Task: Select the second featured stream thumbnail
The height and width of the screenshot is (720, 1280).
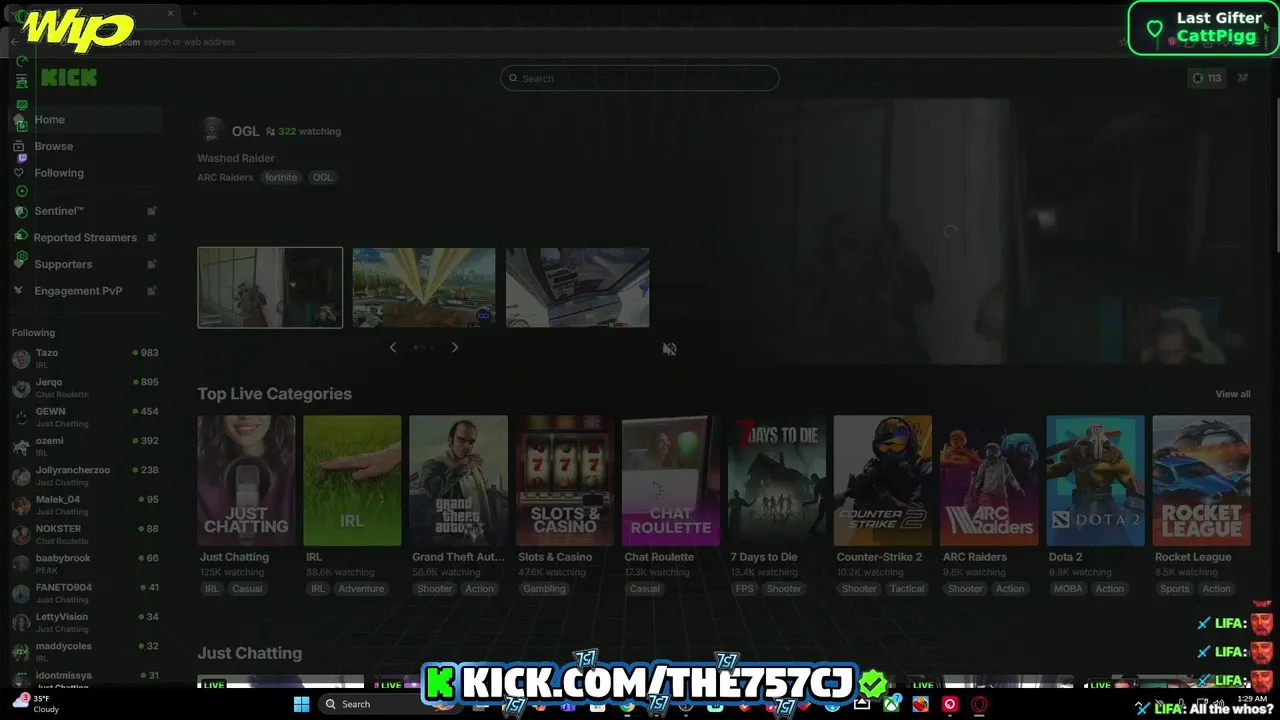Action: 424,288
